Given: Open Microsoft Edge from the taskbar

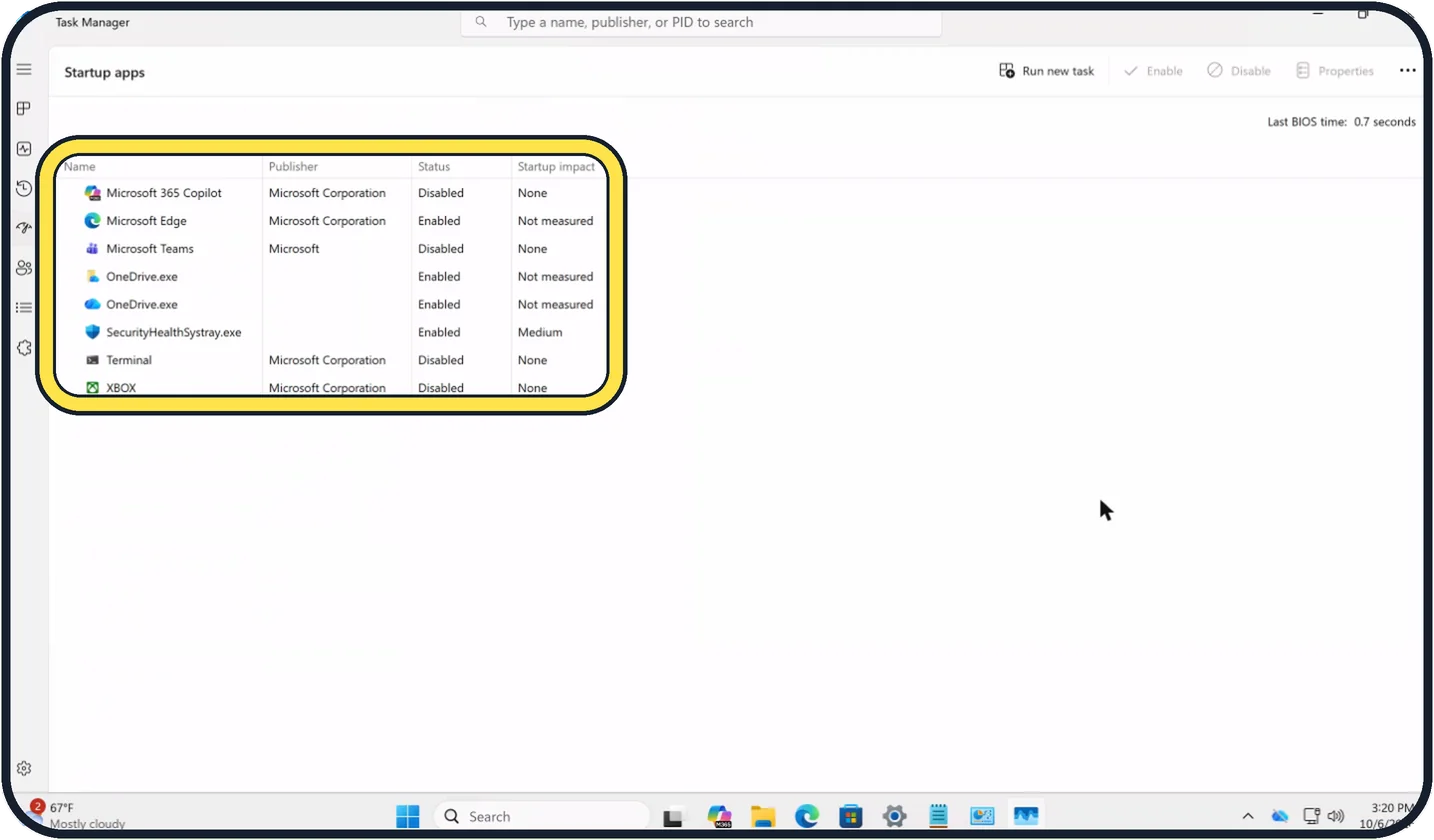Looking at the screenshot, I should (807, 816).
